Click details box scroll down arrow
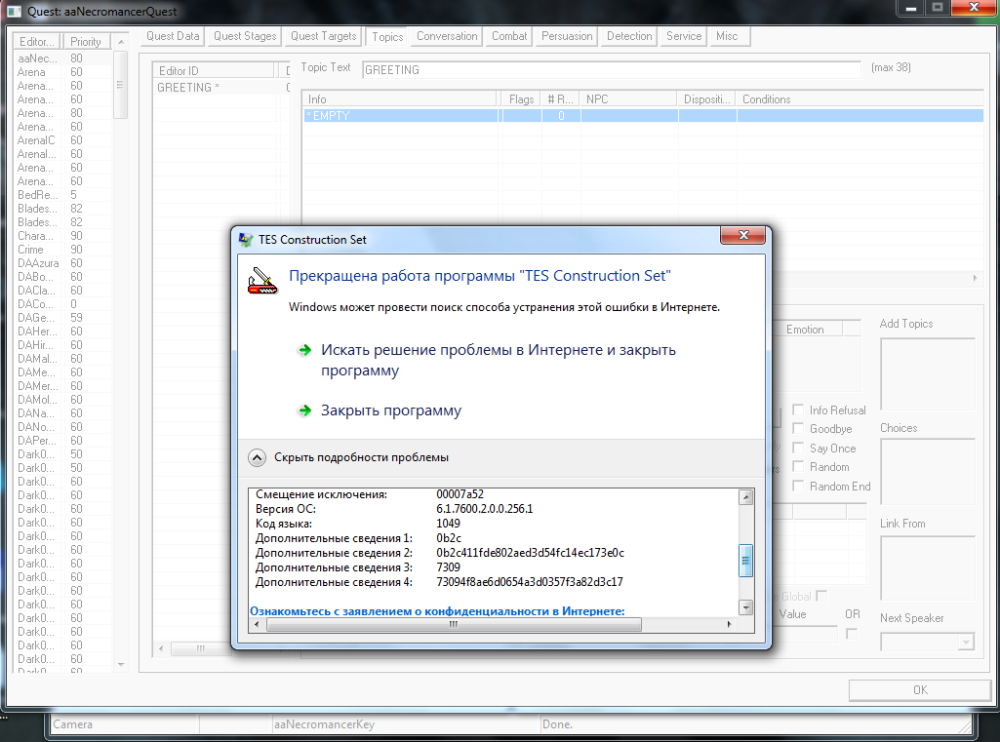Viewport: 1000px width, 742px height. (746, 607)
